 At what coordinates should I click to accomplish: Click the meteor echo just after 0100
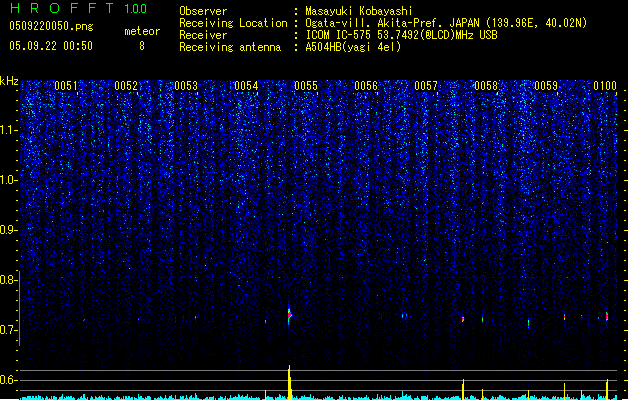pyautogui.click(x=607, y=316)
